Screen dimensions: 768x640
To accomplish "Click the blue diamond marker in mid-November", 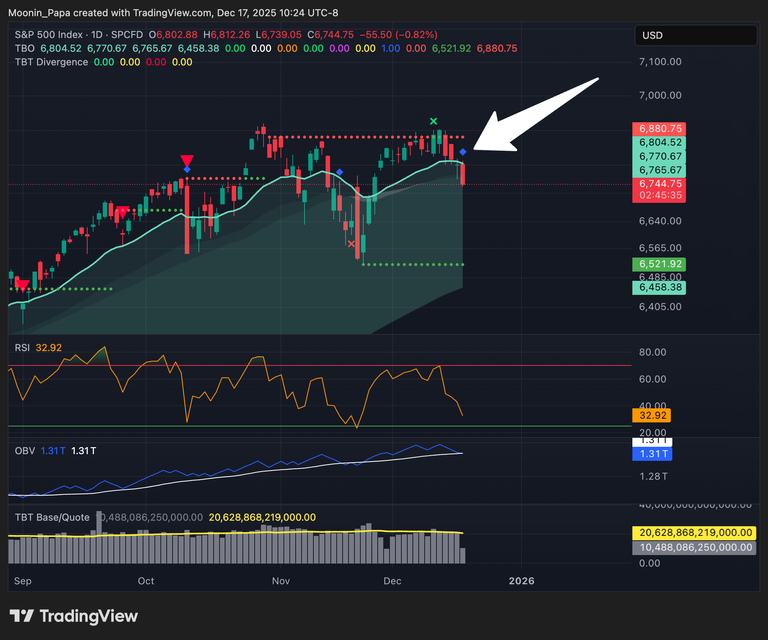I will coord(340,173).
